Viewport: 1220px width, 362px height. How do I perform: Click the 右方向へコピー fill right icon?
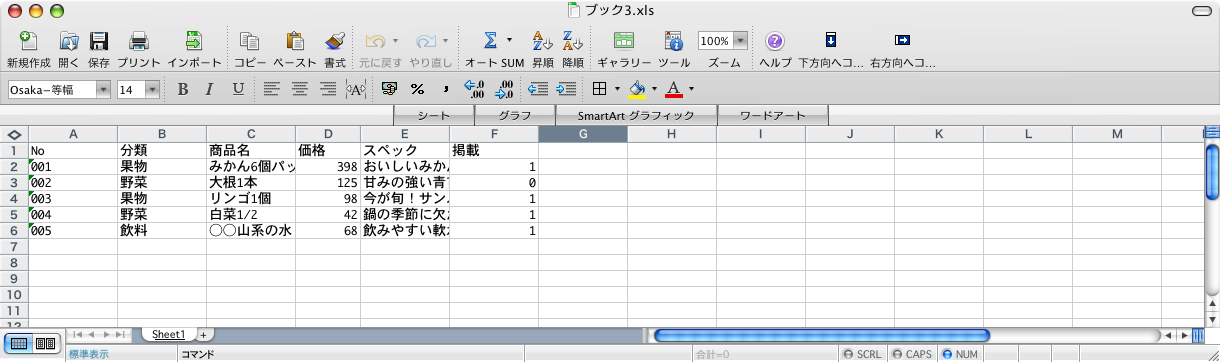point(902,41)
